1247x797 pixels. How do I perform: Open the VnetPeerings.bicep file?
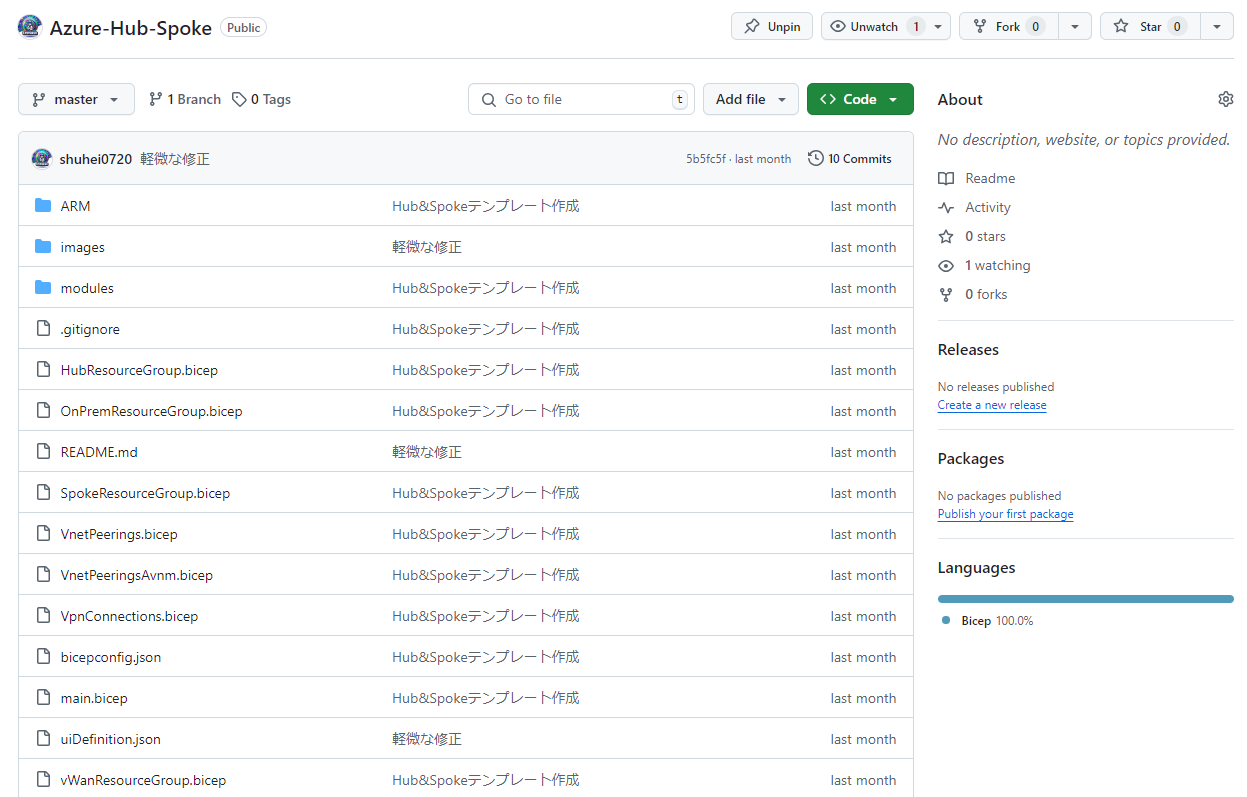(x=119, y=534)
